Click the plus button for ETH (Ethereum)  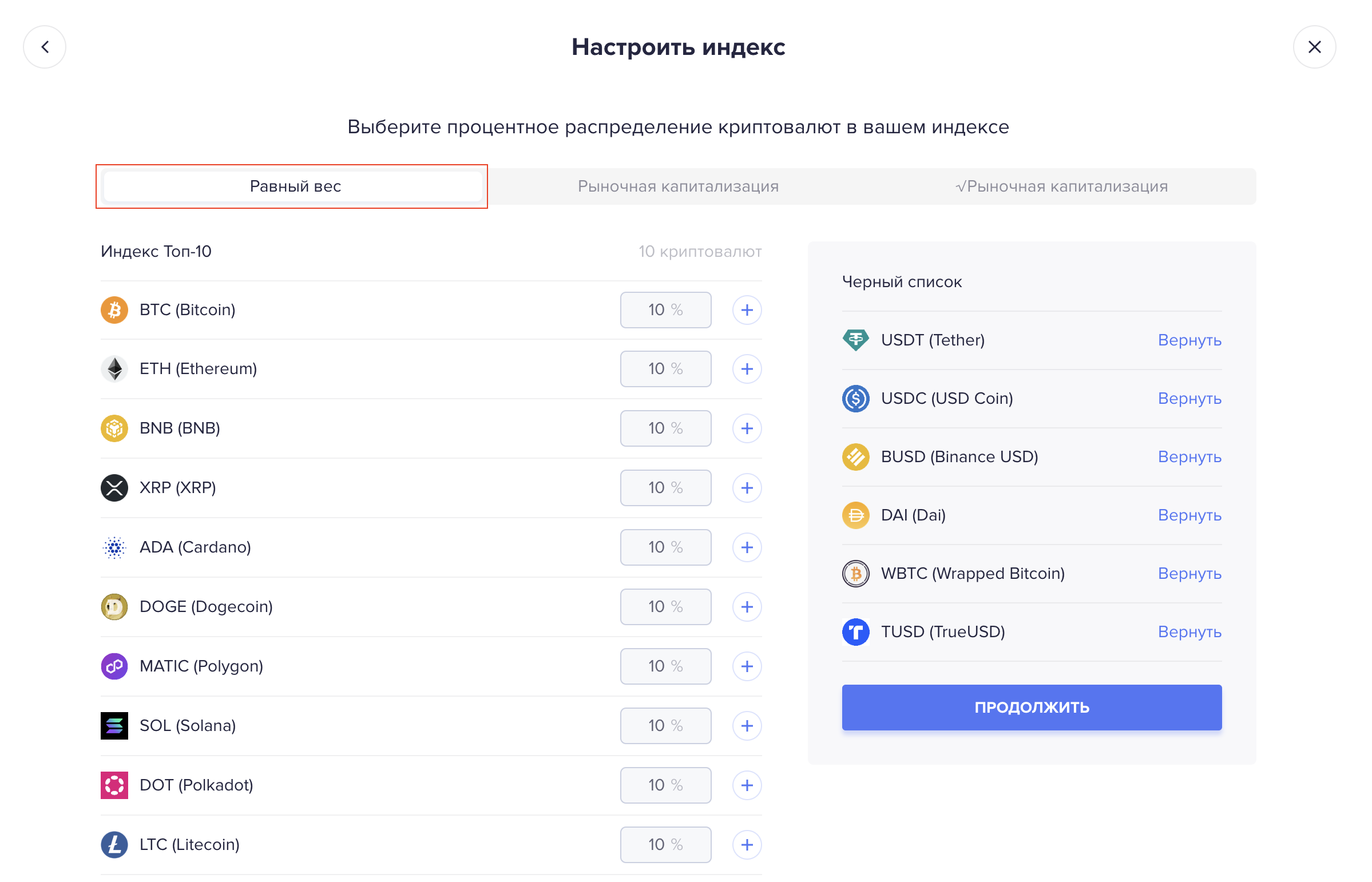[x=747, y=369]
